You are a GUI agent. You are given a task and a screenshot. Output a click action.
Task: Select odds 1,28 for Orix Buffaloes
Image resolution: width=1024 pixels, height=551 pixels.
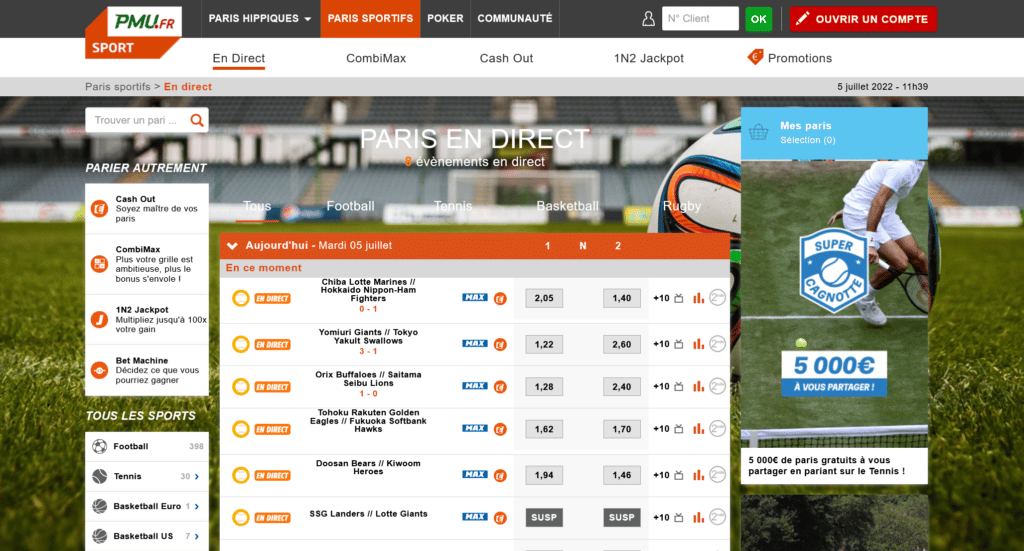544,386
